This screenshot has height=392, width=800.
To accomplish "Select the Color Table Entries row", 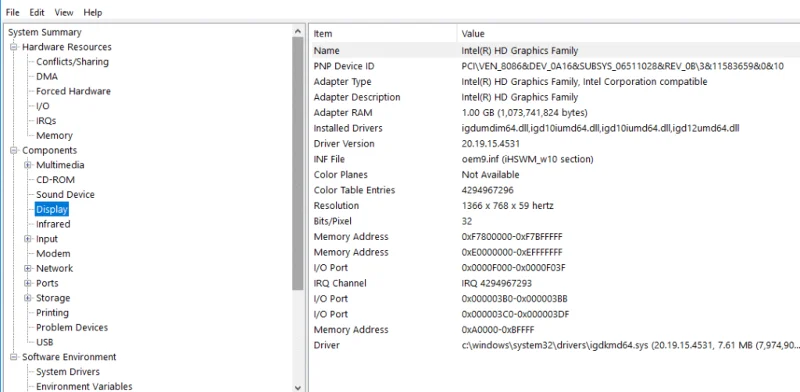I will [x=555, y=190].
